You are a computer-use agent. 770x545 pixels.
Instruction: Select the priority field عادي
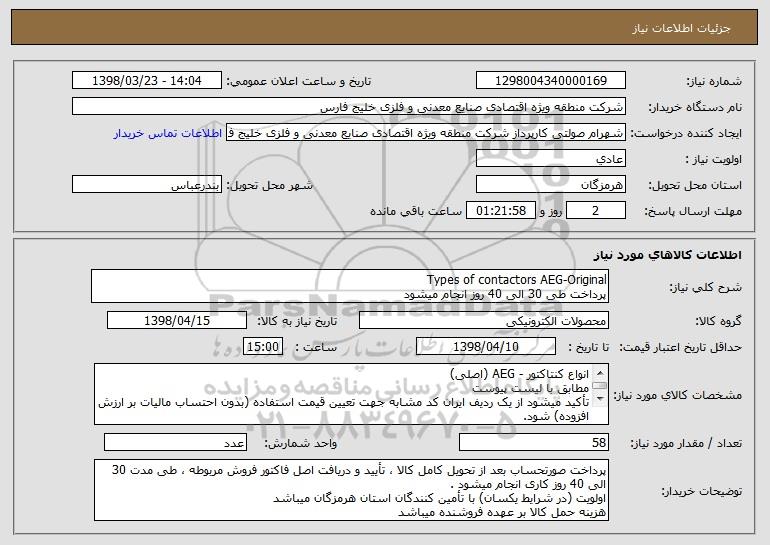coord(550,158)
